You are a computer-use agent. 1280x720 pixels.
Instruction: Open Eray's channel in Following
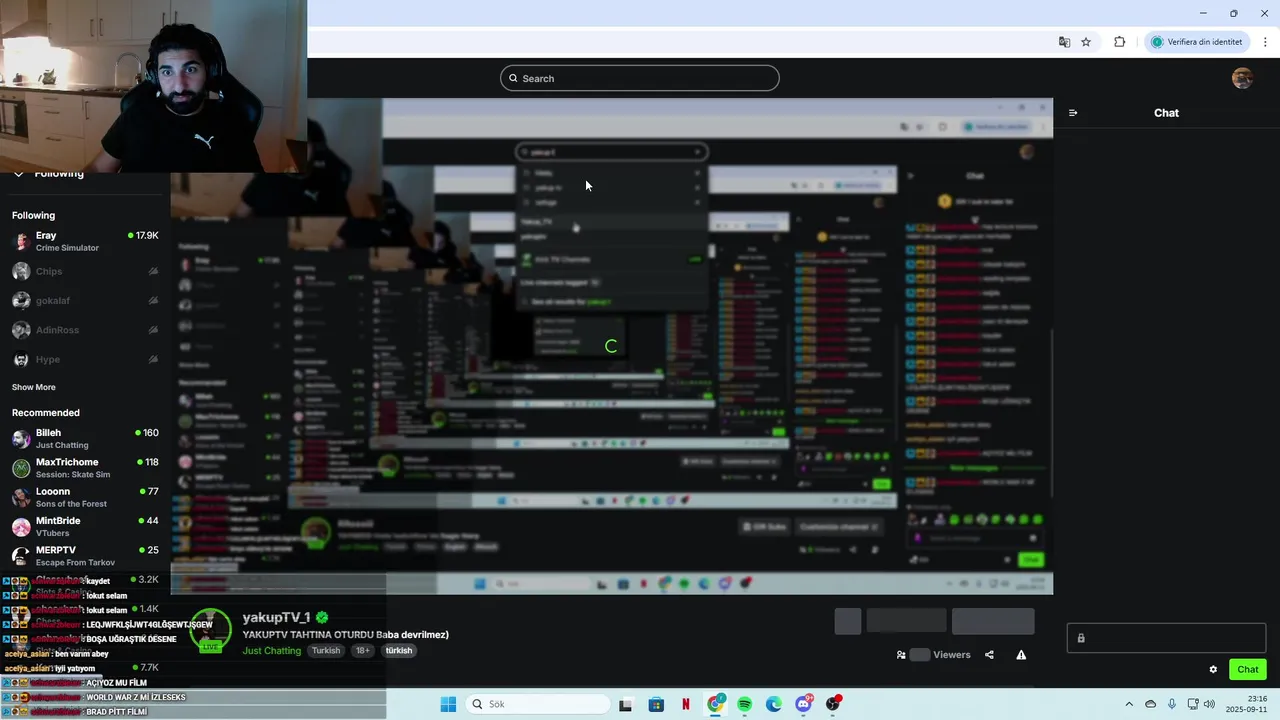85,241
